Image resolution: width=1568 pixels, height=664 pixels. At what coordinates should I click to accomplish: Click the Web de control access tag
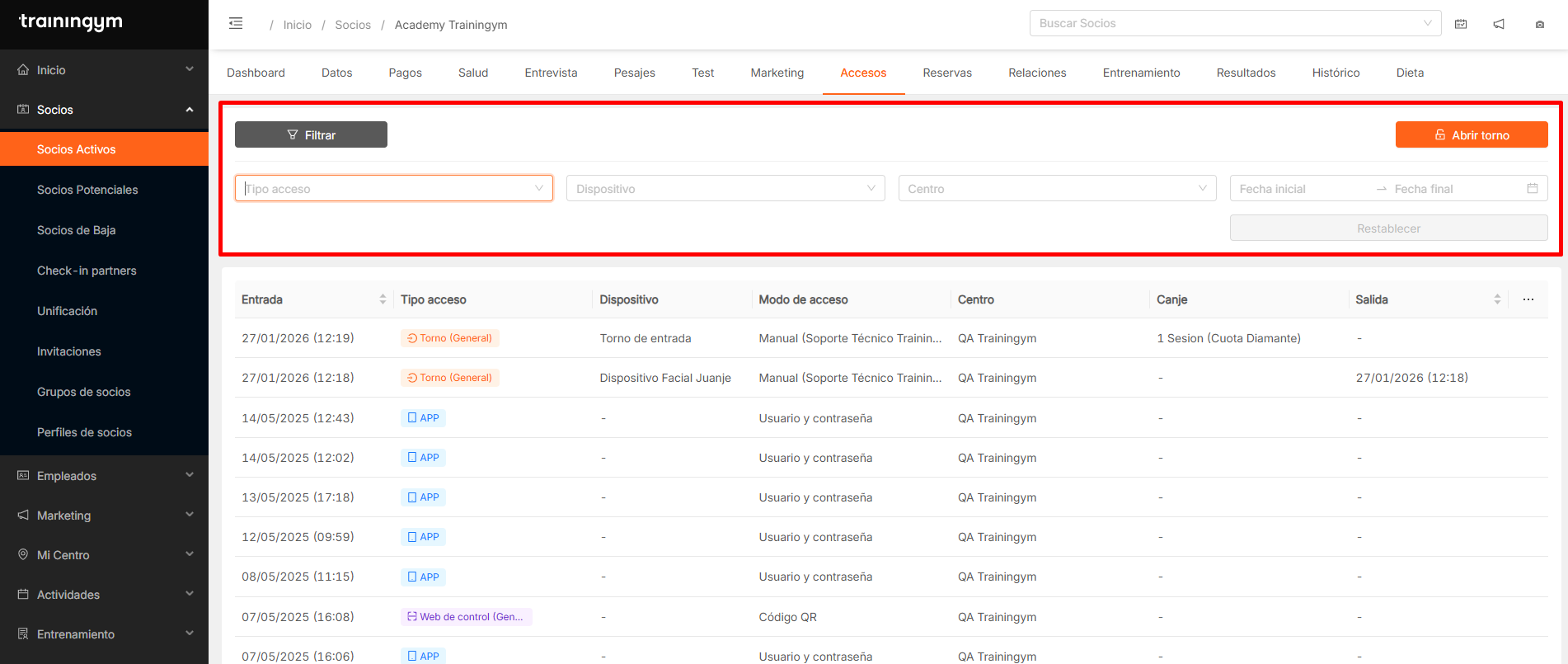466,617
